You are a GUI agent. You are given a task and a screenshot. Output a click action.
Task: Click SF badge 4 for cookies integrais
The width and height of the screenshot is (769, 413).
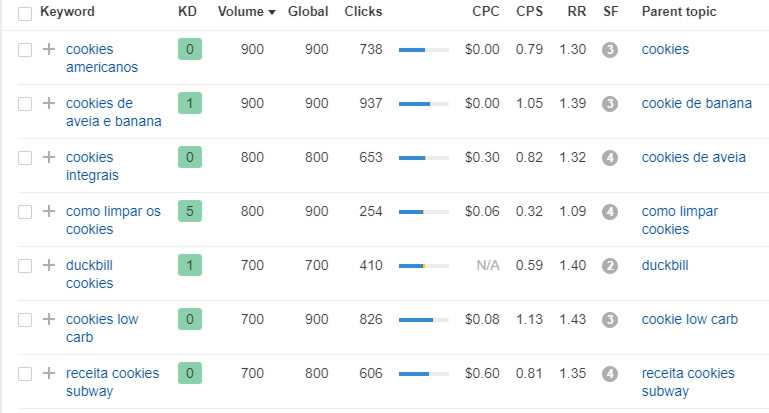click(610, 157)
